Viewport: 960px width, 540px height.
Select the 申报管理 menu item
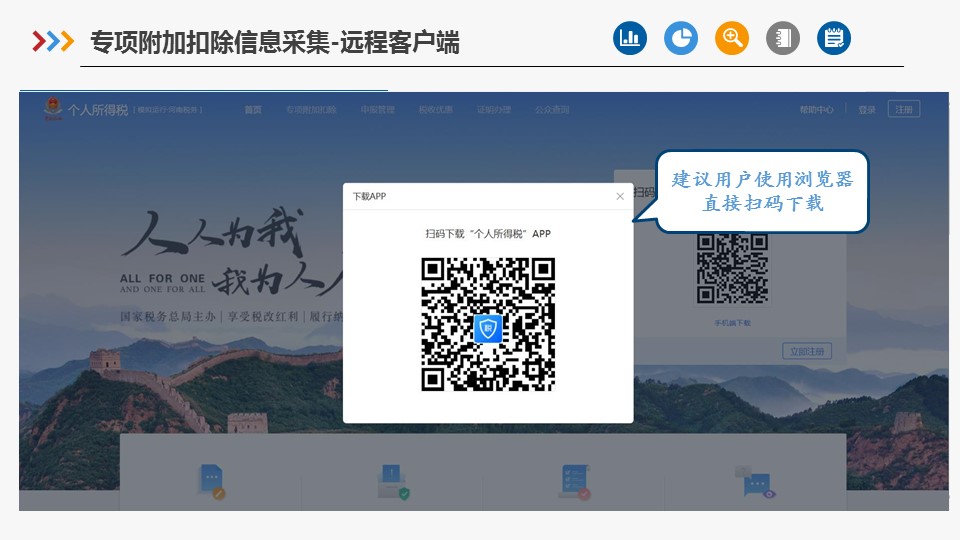(378, 110)
